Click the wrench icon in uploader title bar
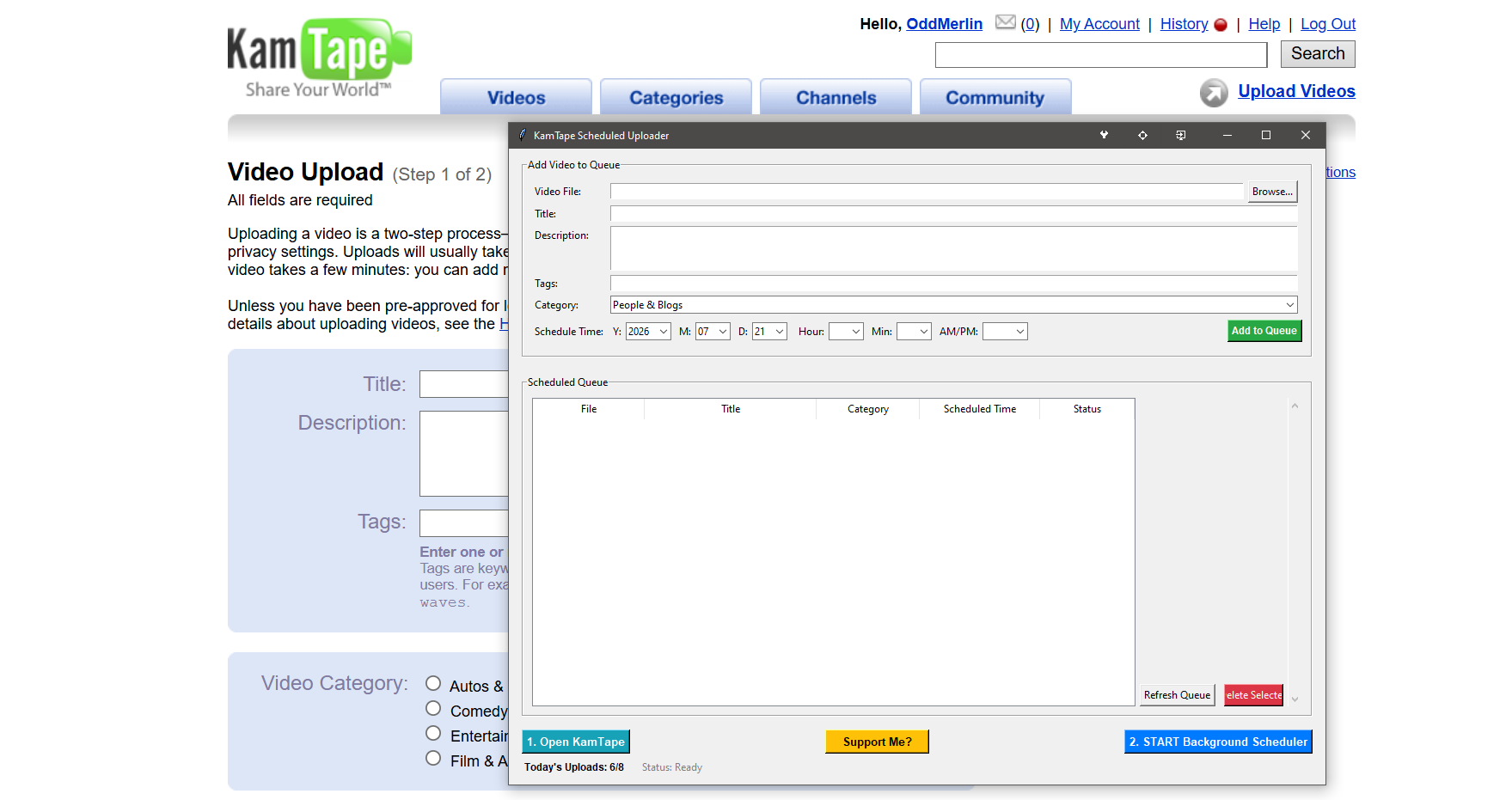Viewport: 1512px width, 800px height. 1104,135
